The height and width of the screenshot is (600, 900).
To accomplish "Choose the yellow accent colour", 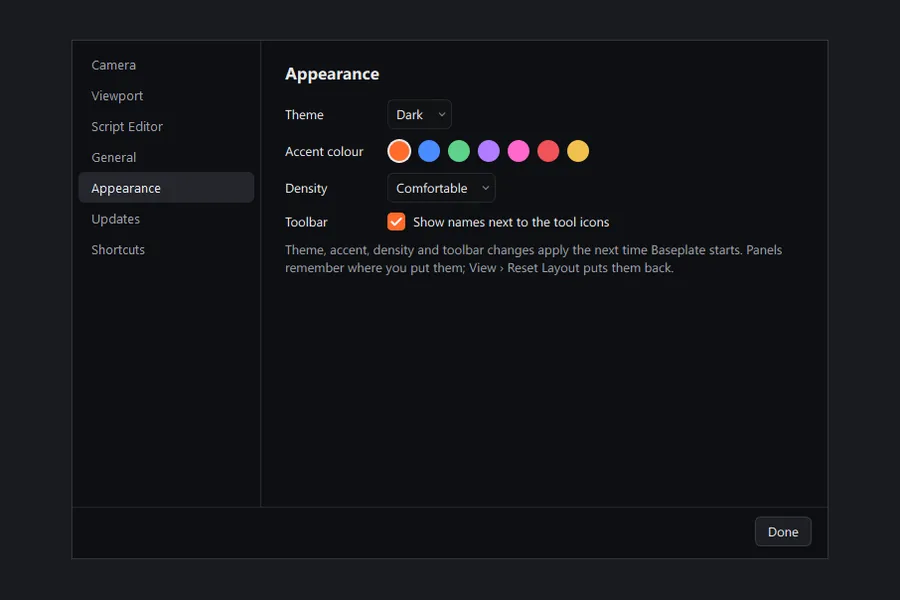I will coord(578,151).
